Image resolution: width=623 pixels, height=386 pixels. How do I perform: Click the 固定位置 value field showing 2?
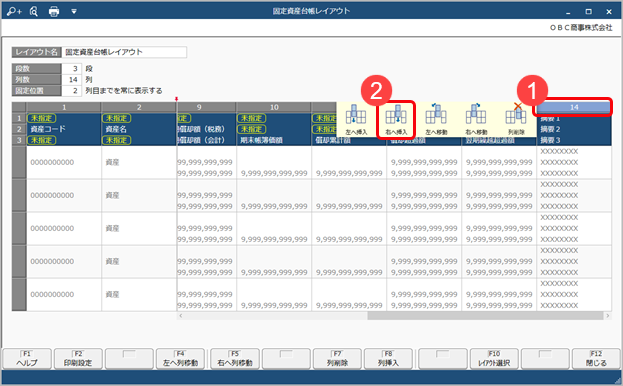tap(72, 91)
